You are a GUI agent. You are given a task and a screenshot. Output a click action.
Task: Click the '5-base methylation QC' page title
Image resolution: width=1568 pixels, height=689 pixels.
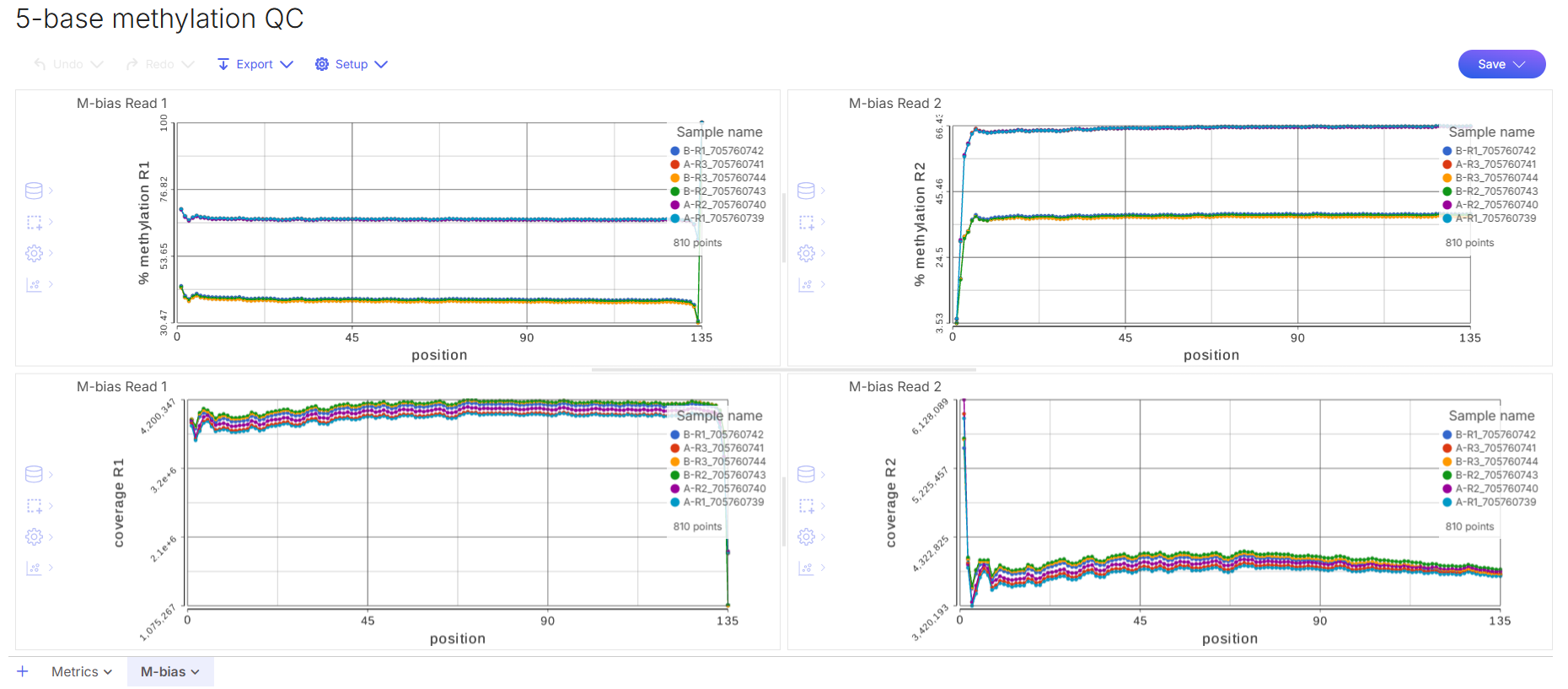click(159, 19)
